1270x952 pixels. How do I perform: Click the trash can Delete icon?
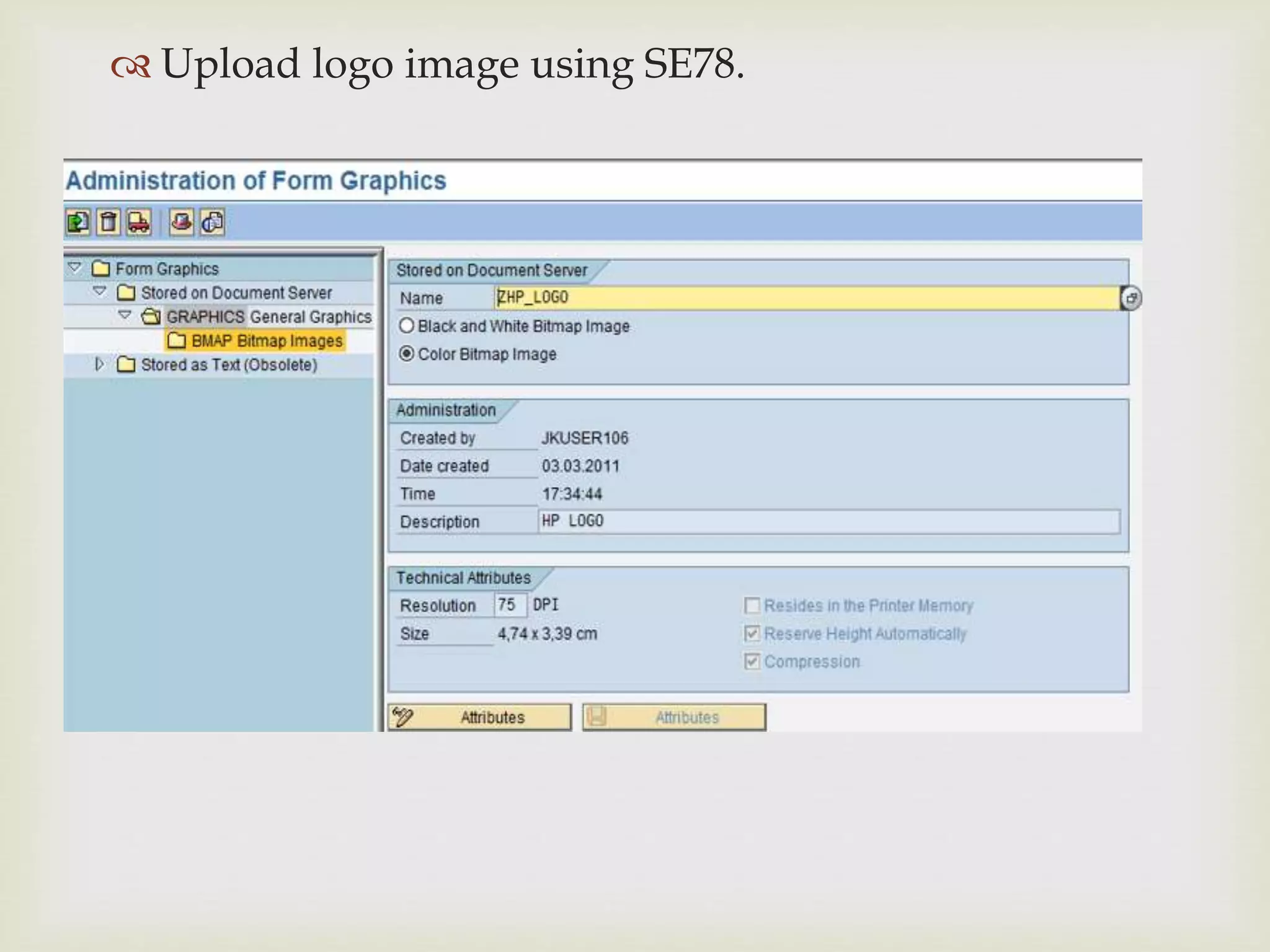tap(109, 222)
